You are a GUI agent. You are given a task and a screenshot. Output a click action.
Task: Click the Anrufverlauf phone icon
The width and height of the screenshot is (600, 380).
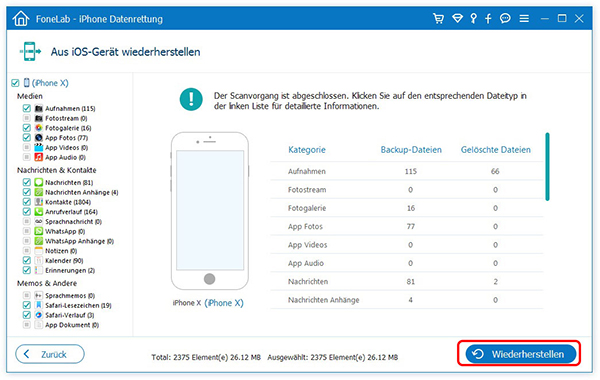click(39, 212)
